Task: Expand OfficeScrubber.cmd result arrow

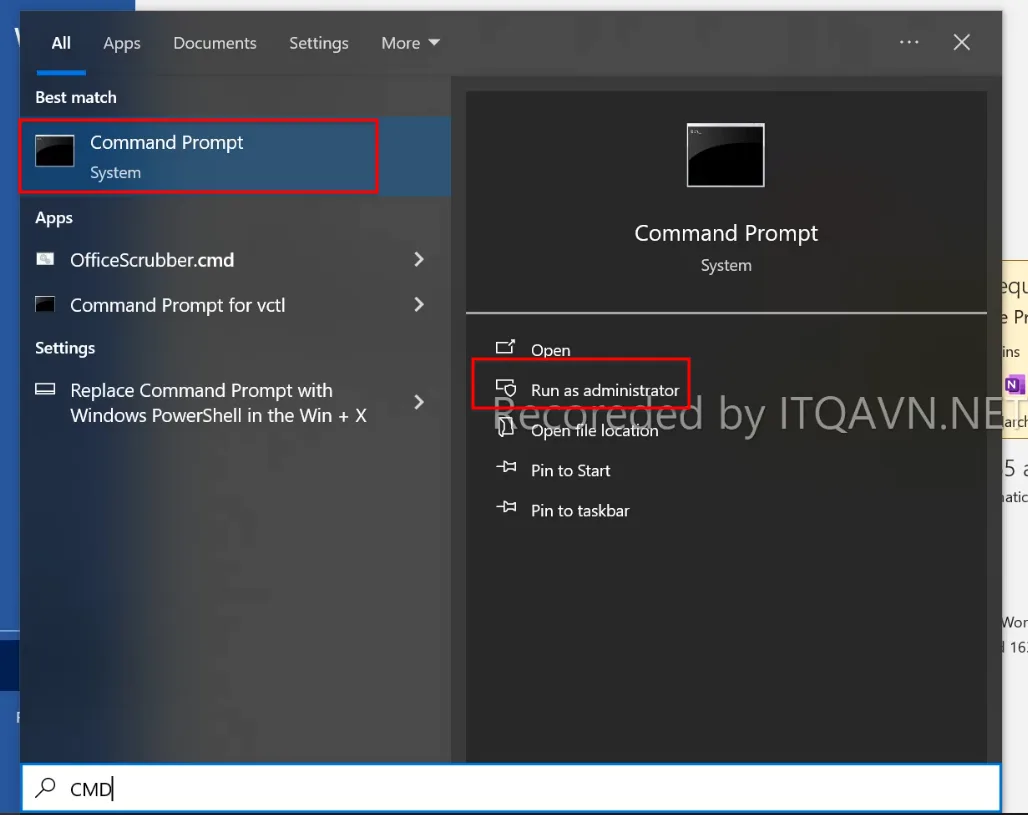Action: click(x=419, y=260)
